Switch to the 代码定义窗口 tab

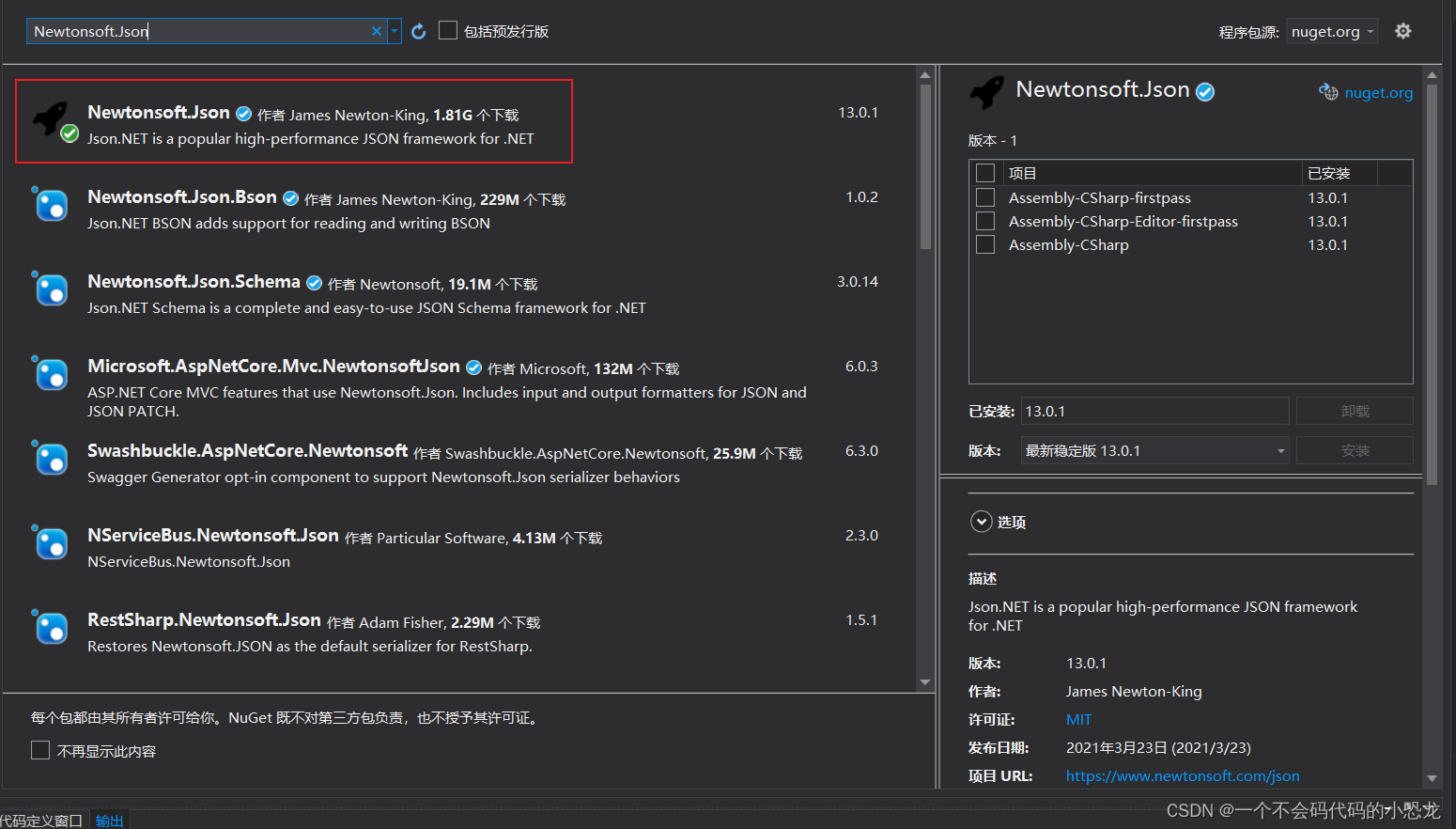point(41,820)
